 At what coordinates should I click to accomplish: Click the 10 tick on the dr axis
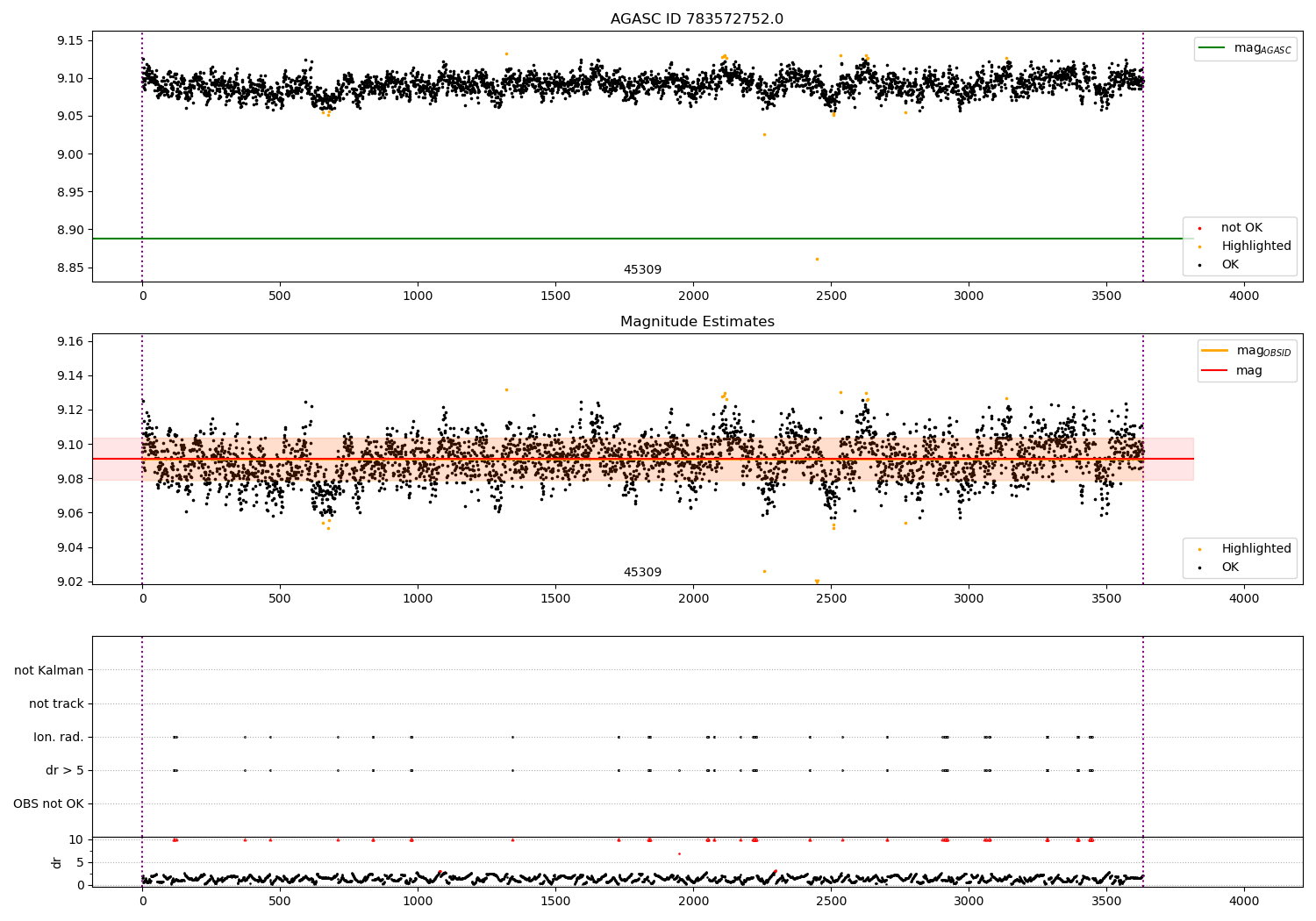coord(76,839)
